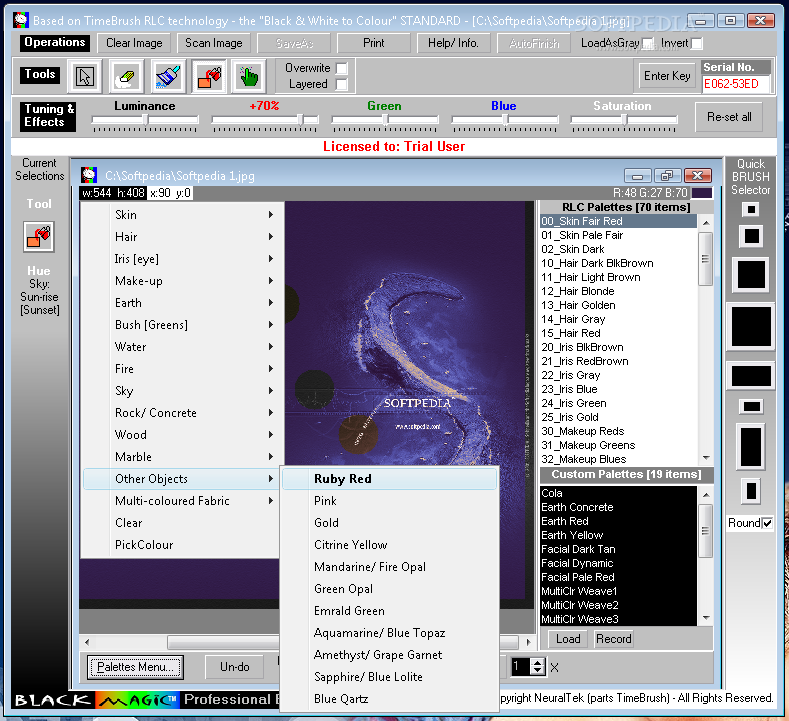Enable the LoadAsGray checkbox
The image size is (789, 721).
pyautogui.click(x=648, y=43)
